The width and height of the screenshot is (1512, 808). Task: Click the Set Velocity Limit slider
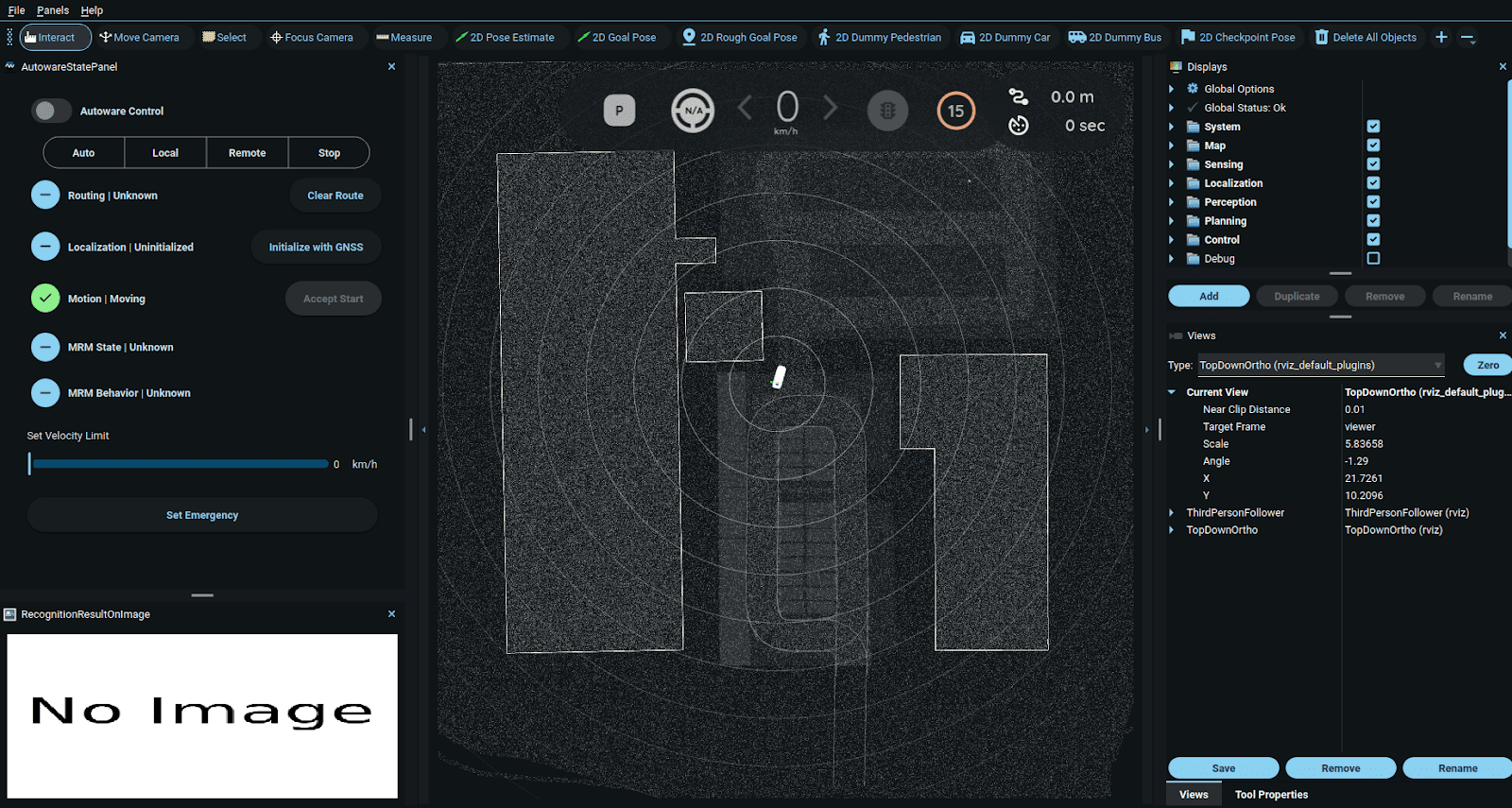point(180,464)
